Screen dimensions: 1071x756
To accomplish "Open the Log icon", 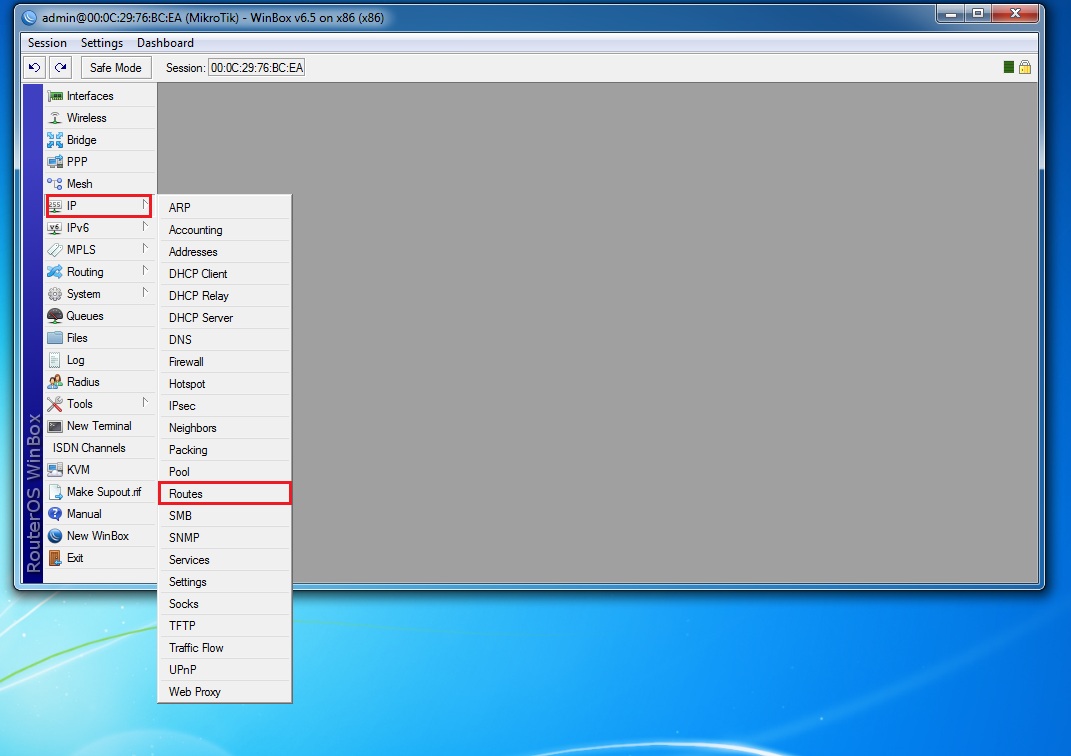I will click(55, 360).
